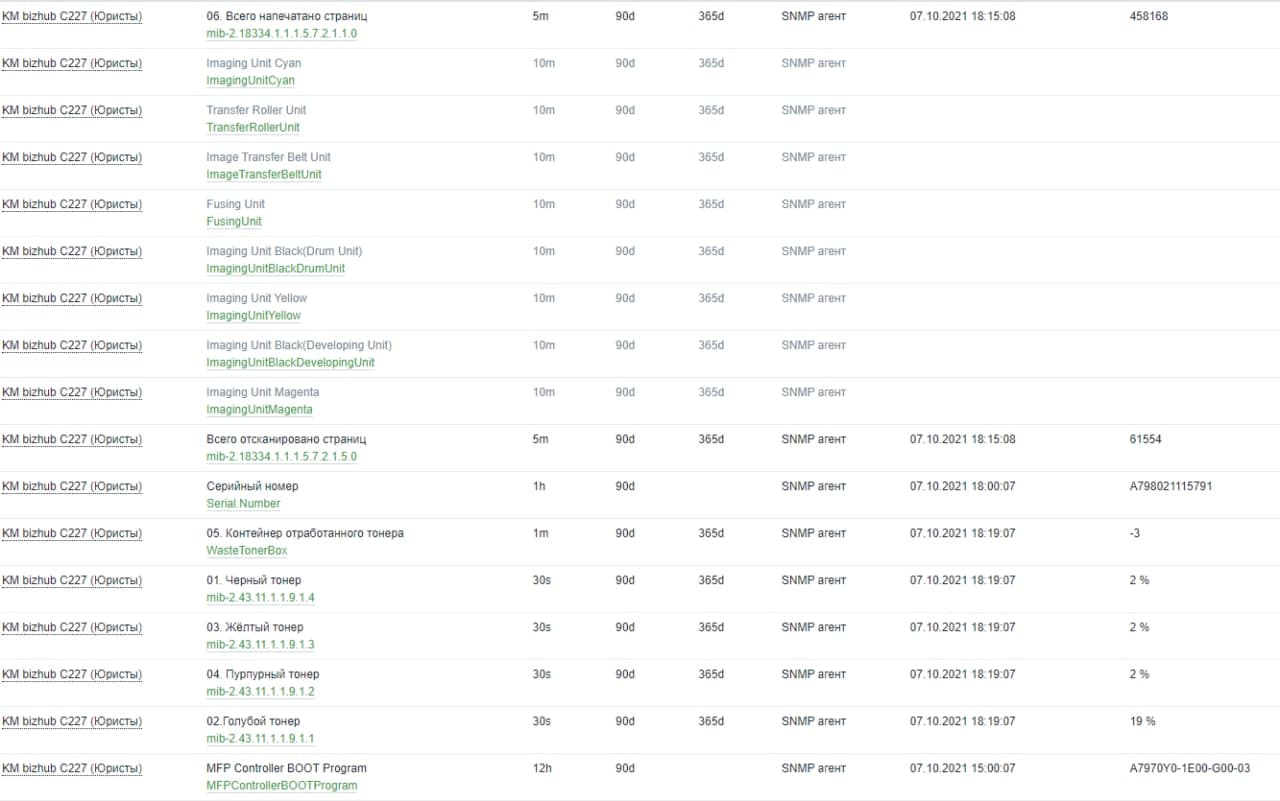The width and height of the screenshot is (1280, 801).
Task: Click the mib-2.43.11.1.1.9.1.4 black toner key
Action: pos(260,597)
